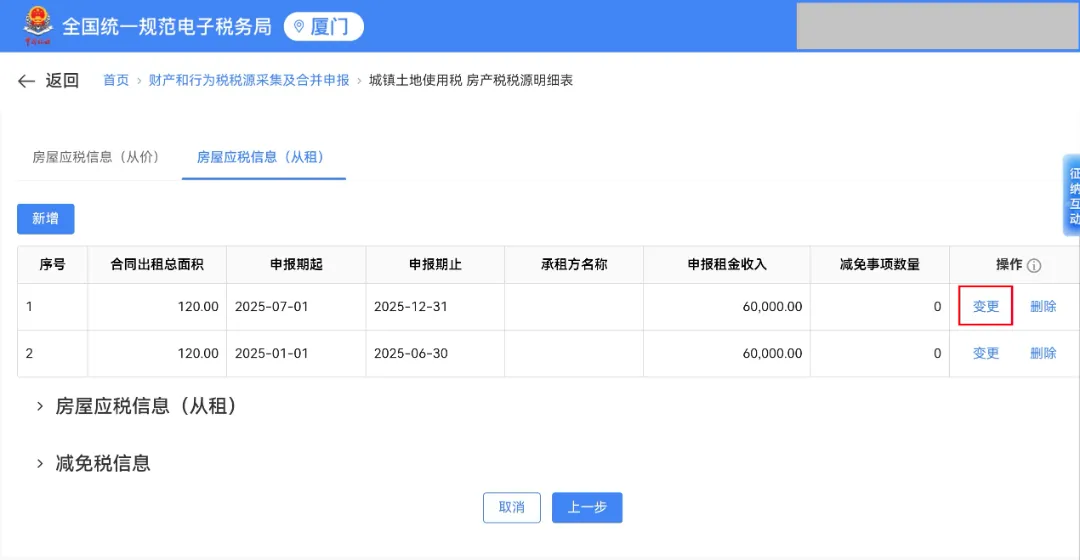This screenshot has width=1080, height=560.
Task: Click 删除 for row 1
Action: pos(1043,307)
